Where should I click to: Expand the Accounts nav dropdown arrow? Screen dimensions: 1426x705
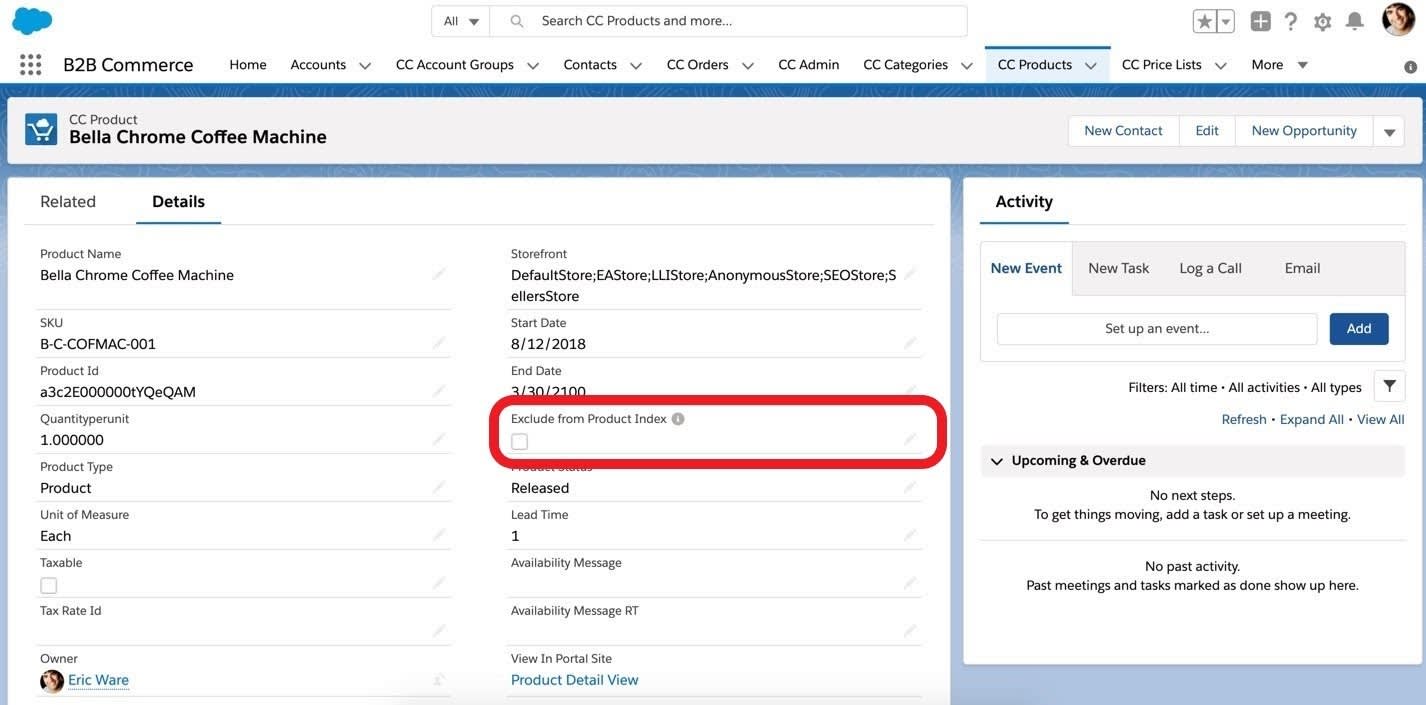pyautogui.click(x=365, y=65)
